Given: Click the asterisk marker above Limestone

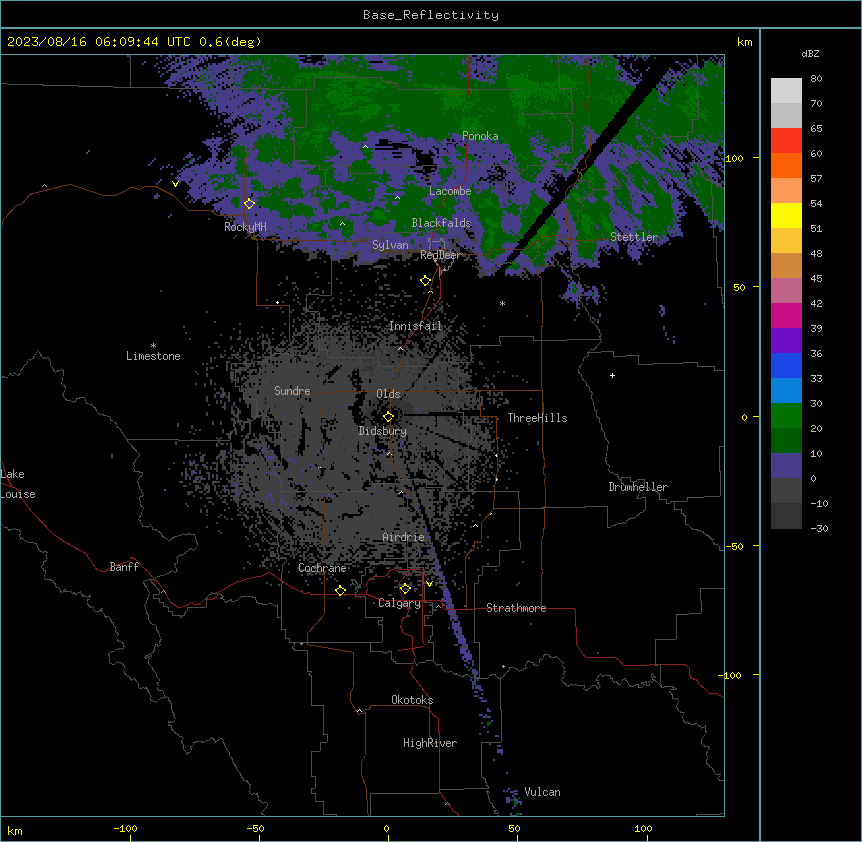Looking at the screenshot, I should pos(153,346).
